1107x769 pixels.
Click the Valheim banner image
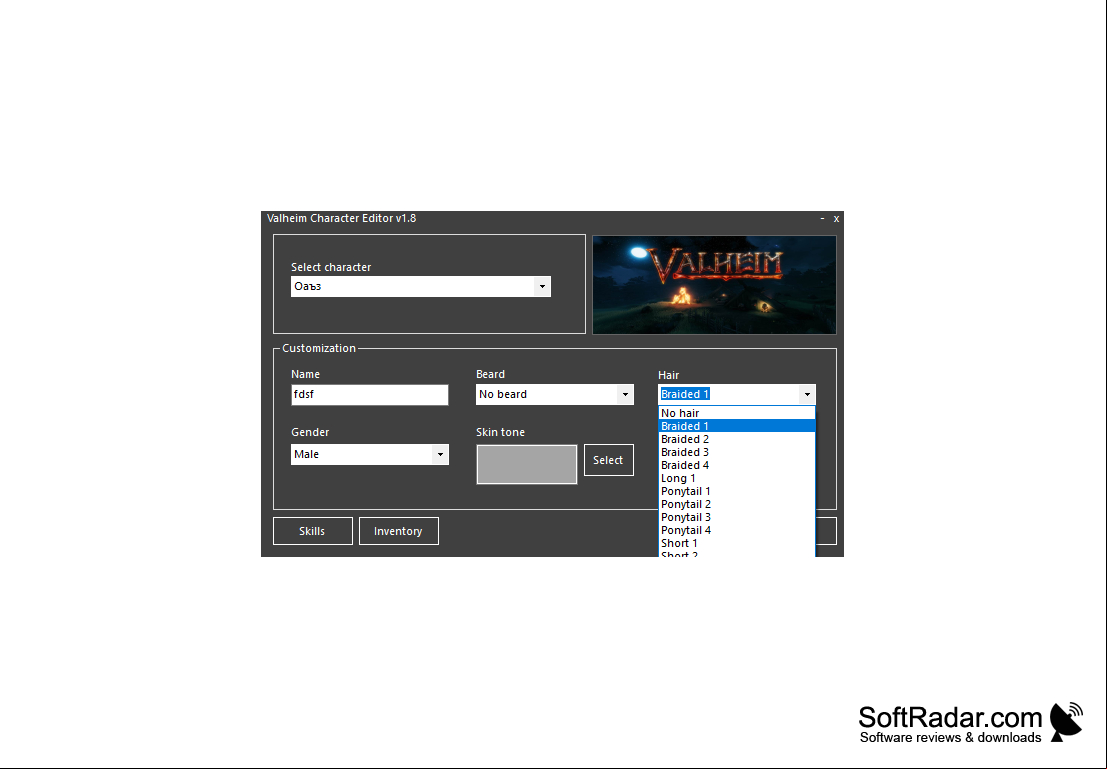coord(714,285)
